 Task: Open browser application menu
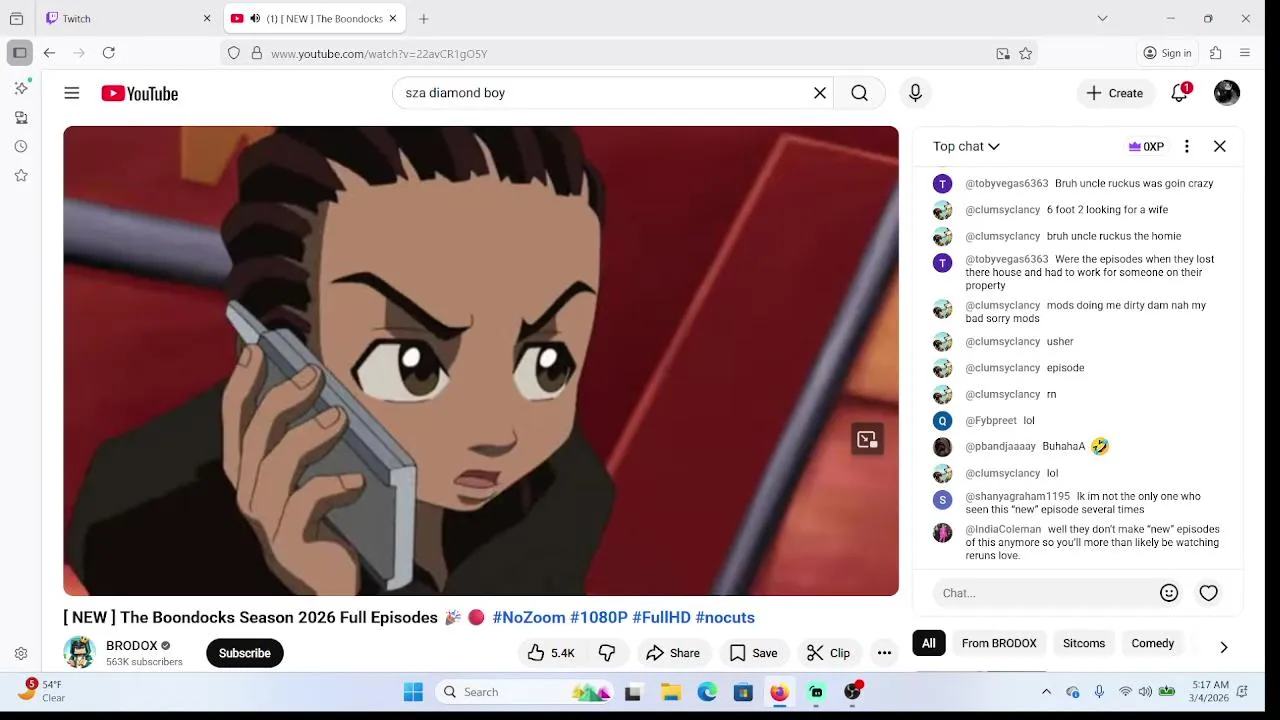1245,53
